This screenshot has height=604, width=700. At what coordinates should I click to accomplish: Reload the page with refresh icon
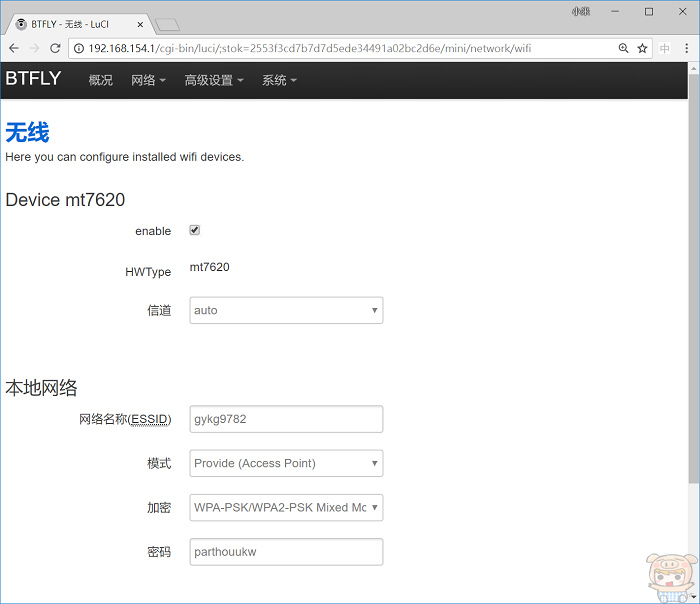55,48
